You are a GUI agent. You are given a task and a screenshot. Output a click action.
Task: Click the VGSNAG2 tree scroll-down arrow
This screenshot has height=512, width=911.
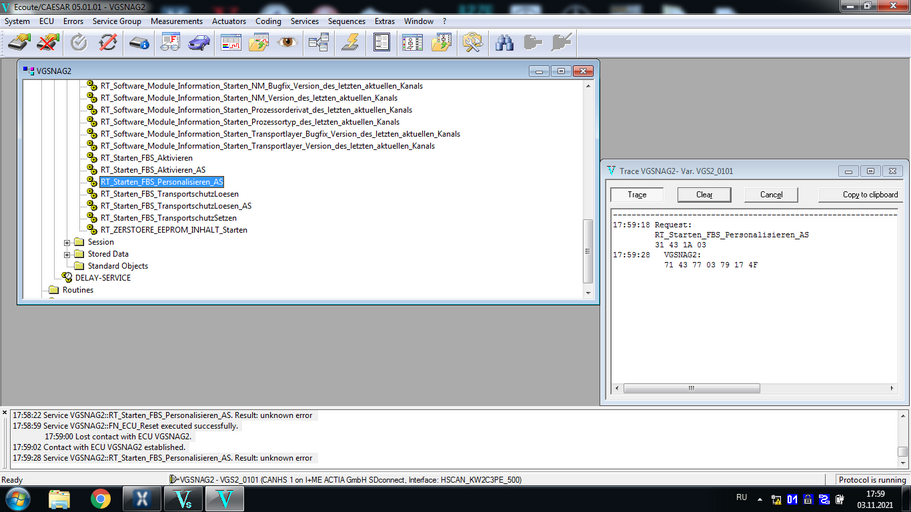click(x=588, y=293)
